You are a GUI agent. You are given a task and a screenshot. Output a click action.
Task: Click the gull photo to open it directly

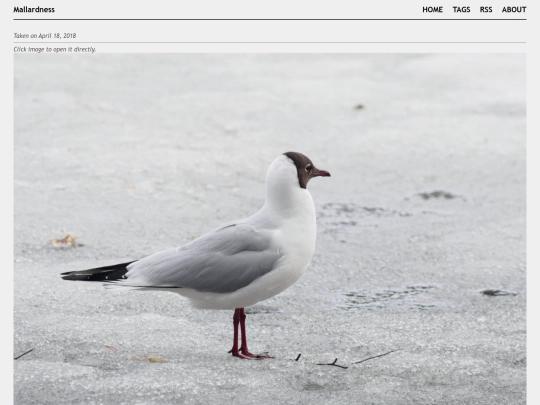click(270, 229)
